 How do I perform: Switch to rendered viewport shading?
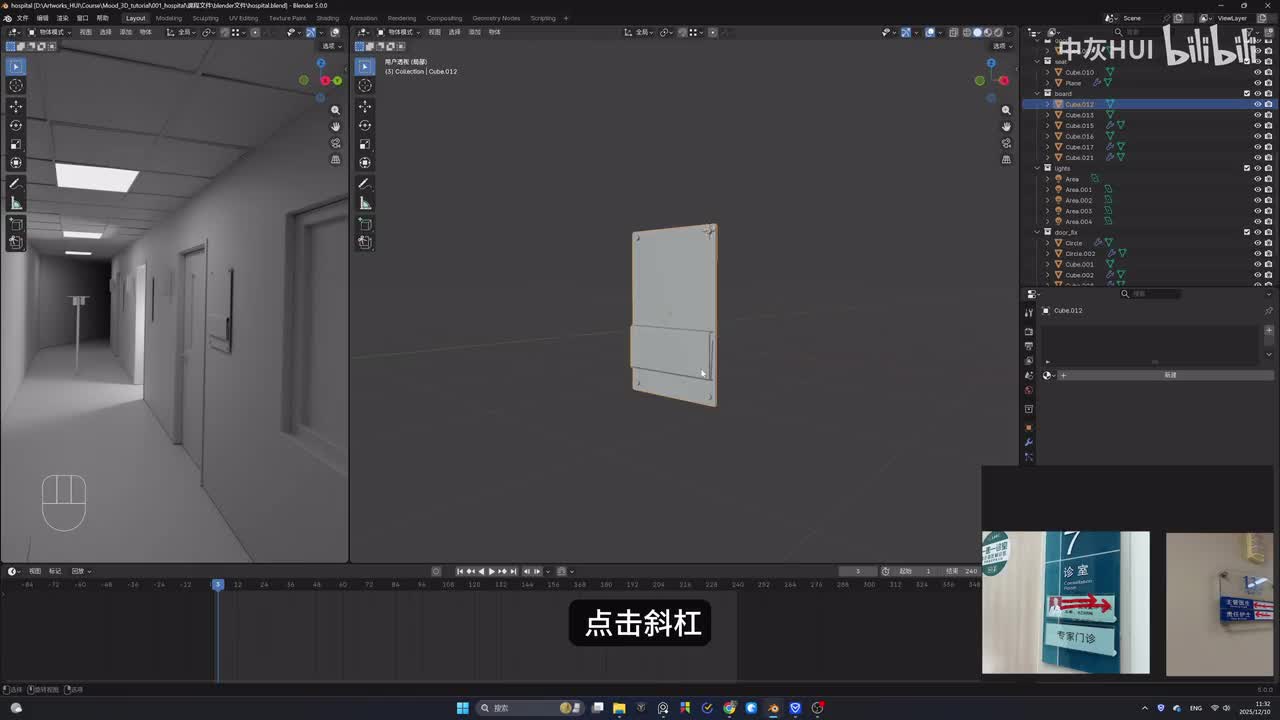(x=997, y=32)
